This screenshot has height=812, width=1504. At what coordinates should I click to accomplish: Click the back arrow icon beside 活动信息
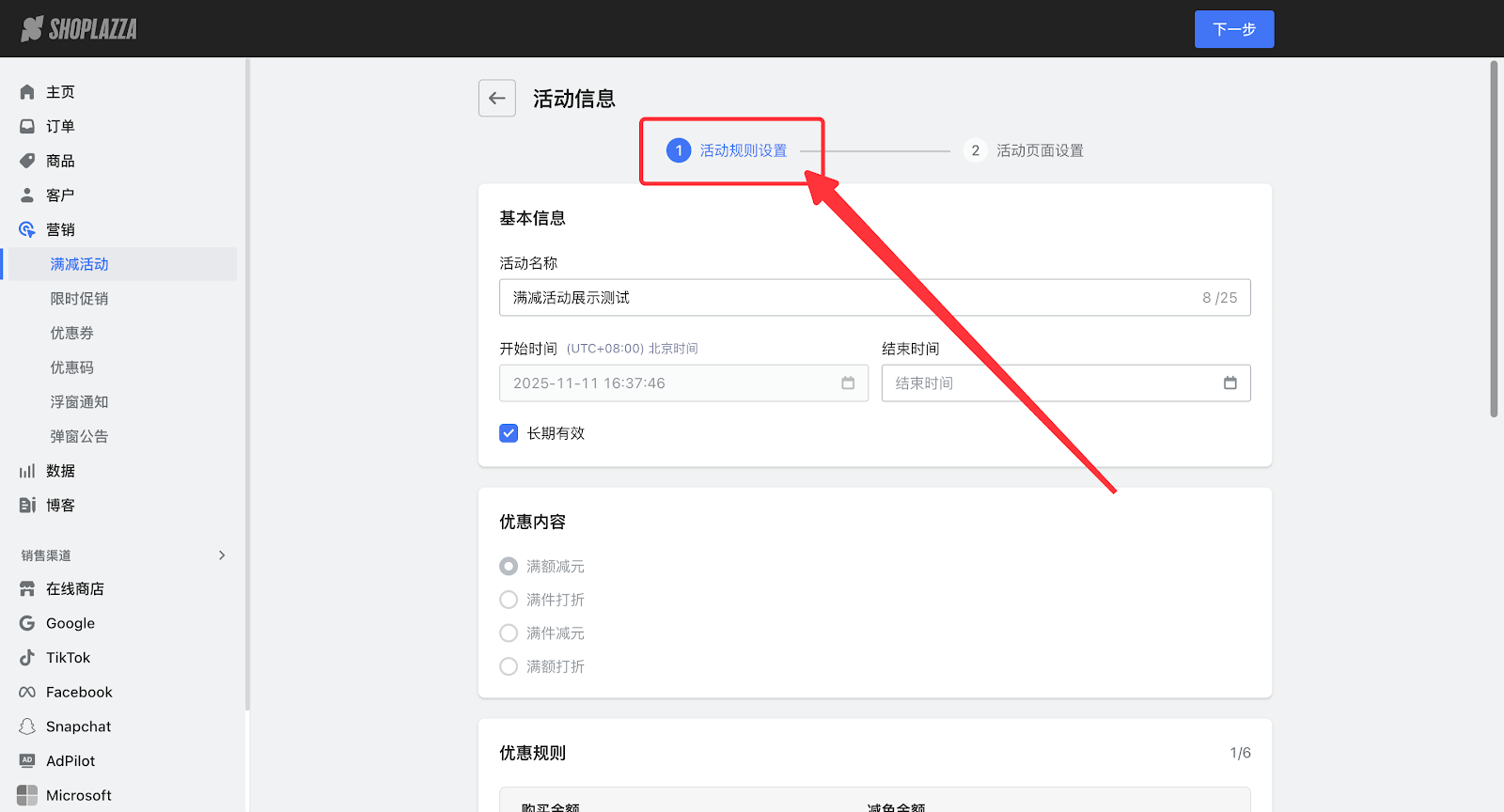[496, 98]
